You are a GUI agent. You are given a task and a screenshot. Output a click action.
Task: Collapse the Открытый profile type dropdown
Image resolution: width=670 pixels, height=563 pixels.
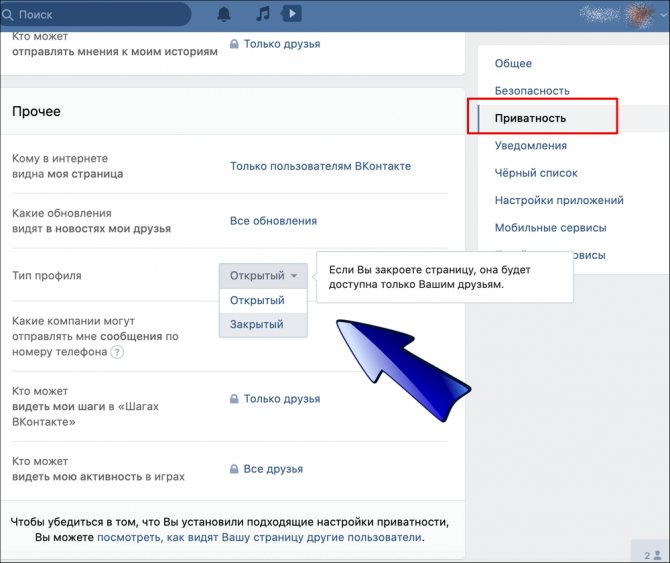pyautogui.click(x=263, y=276)
